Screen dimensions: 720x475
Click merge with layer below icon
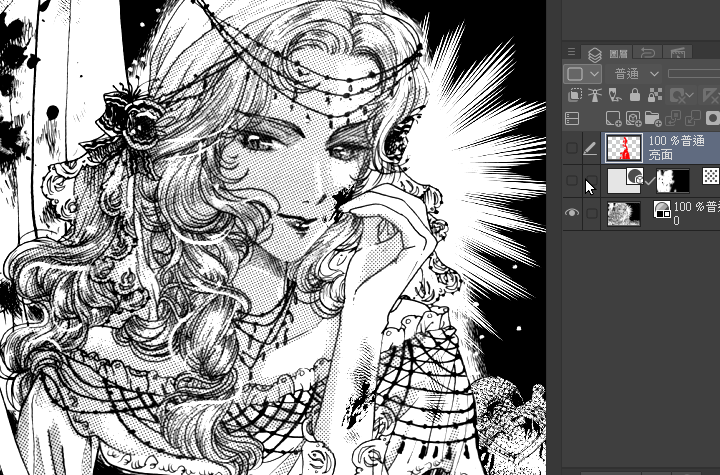click(692, 119)
